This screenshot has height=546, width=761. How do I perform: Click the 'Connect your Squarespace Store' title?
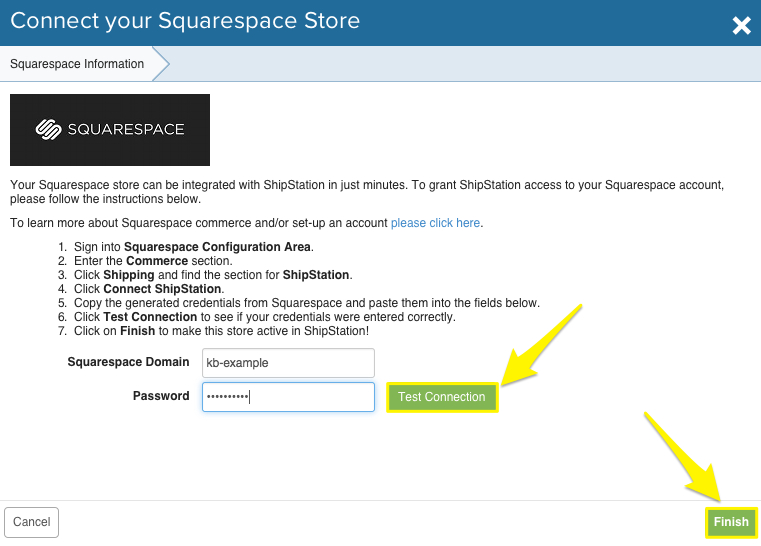click(x=185, y=21)
